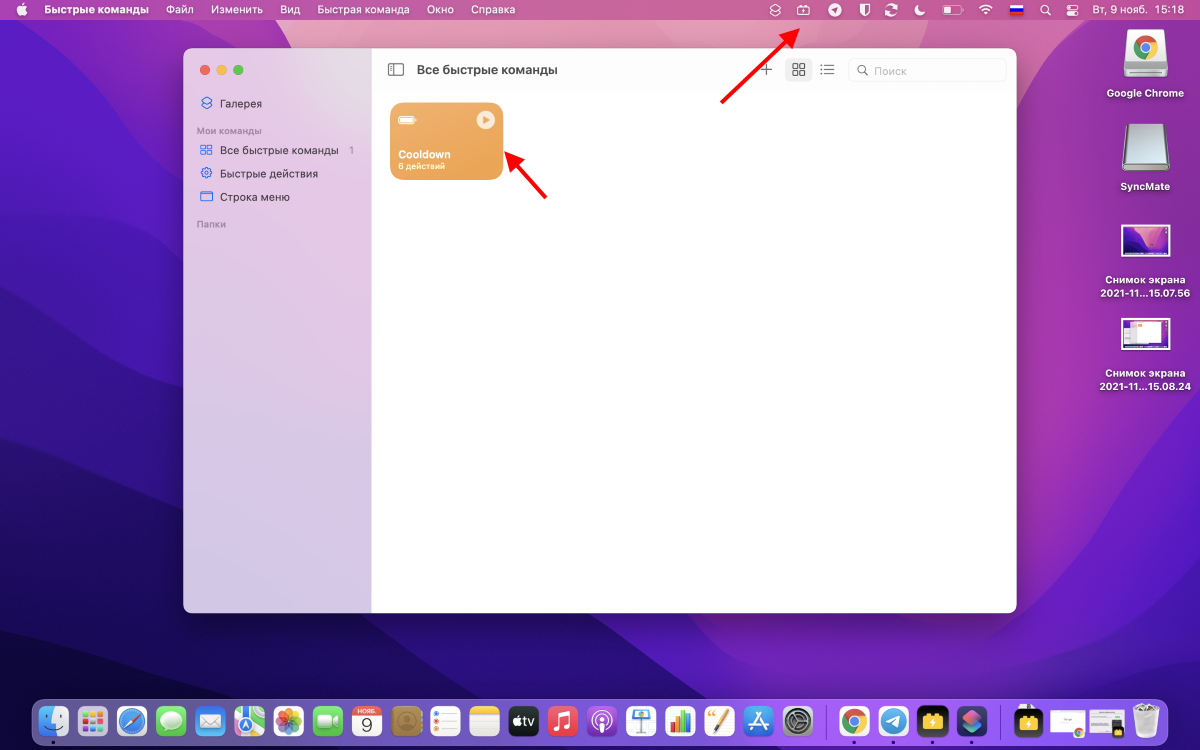
Task: Open the Быстрые команды app menu
Action: (96, 9)
